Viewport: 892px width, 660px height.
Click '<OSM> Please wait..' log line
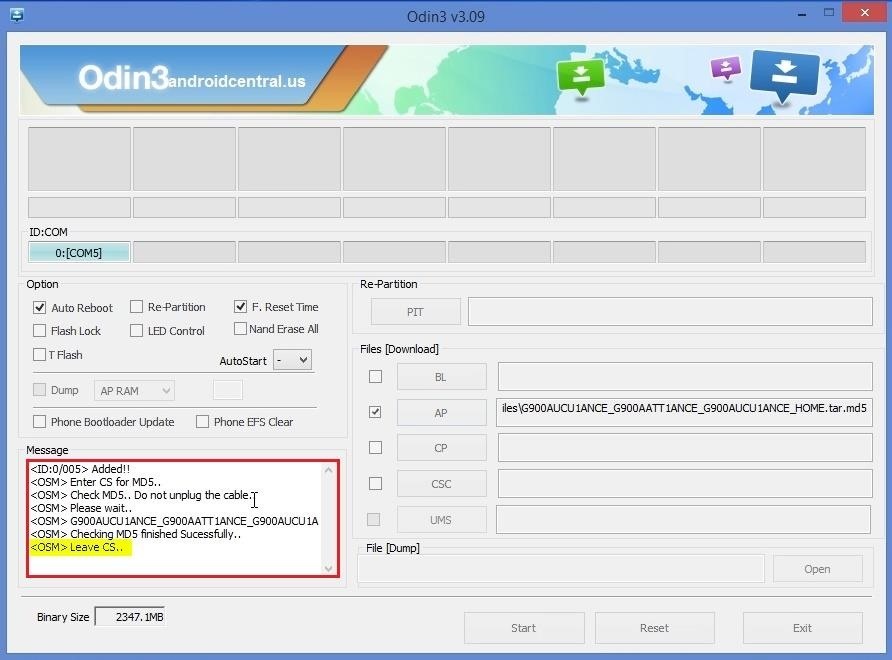[x=81, y=508]
